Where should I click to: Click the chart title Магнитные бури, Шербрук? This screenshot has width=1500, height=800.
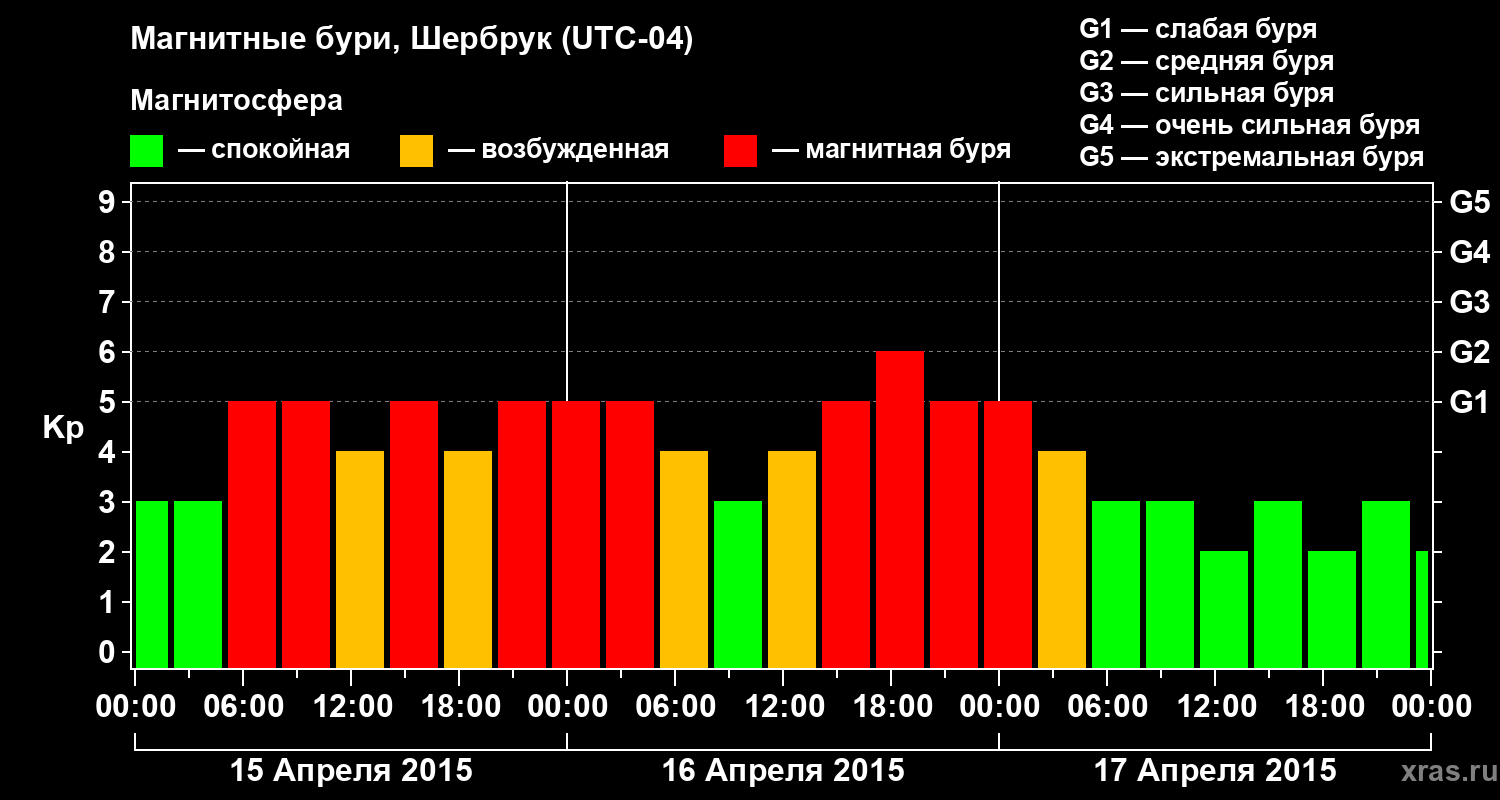pyautogui.click(x=412, y=41)
